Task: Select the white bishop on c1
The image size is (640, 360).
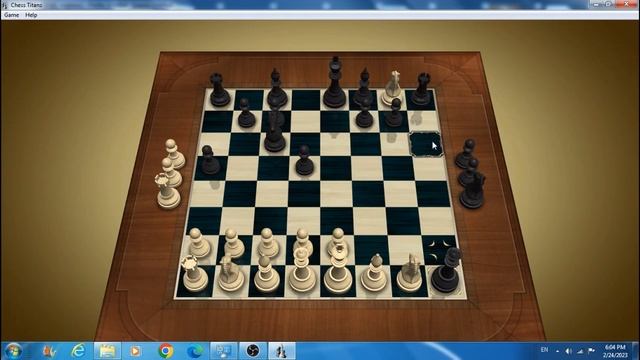Action: click(x=267, y=273)
